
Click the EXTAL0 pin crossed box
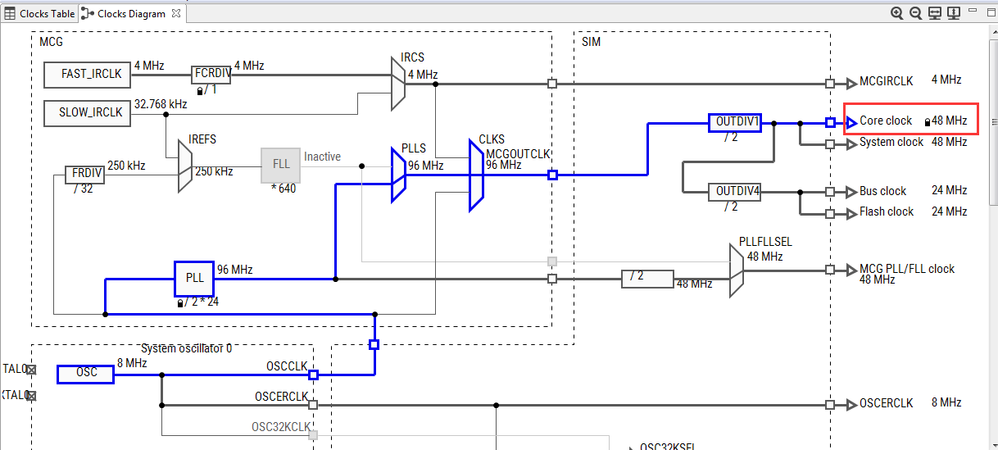click(x=32, y=396)
